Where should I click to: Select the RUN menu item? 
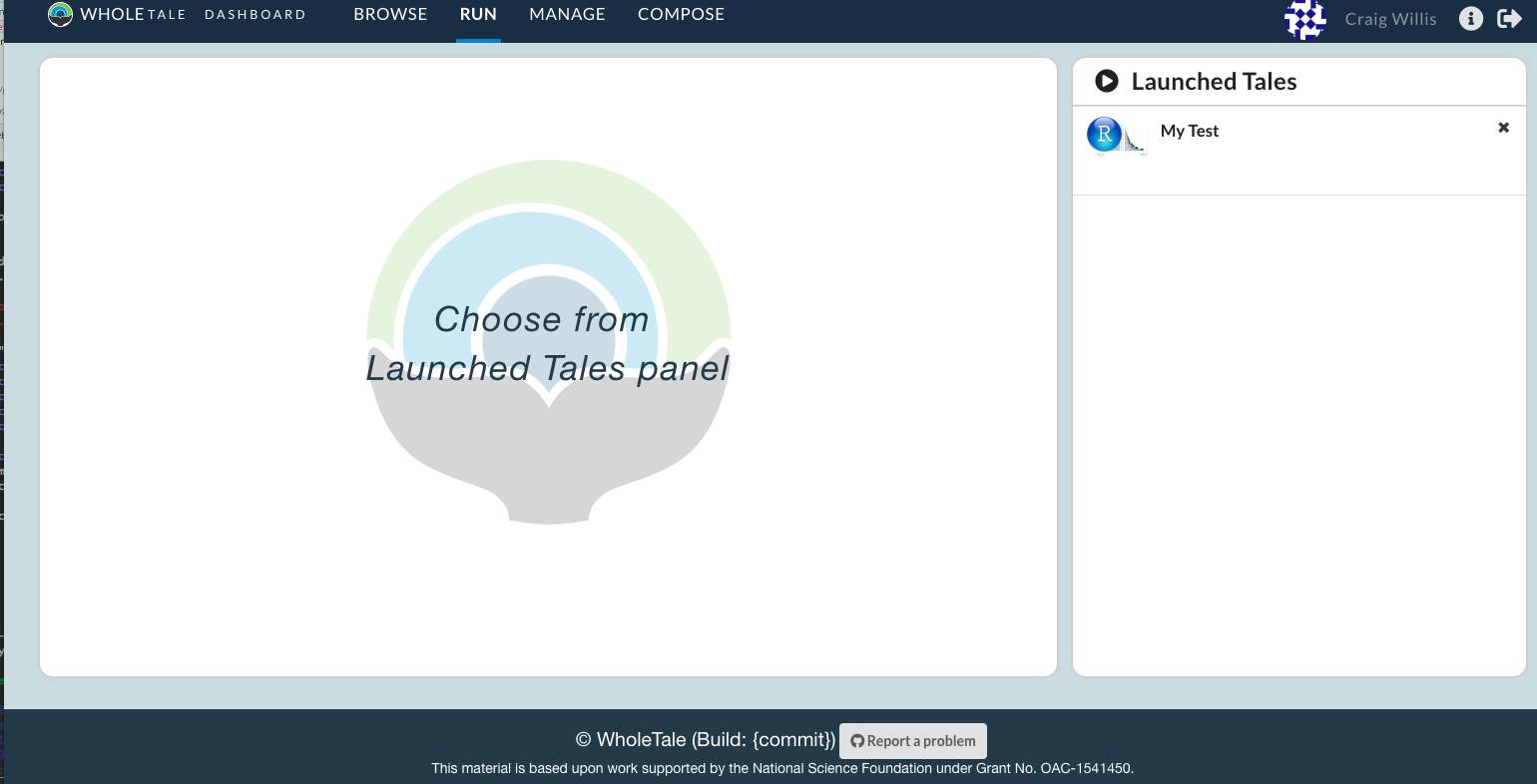tap(478, 14)
